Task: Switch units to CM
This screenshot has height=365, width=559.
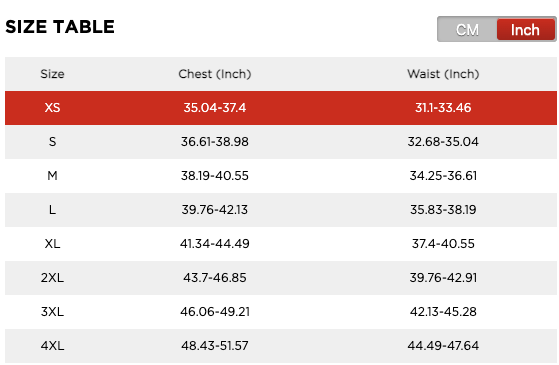Action: [x=467, y=30]
